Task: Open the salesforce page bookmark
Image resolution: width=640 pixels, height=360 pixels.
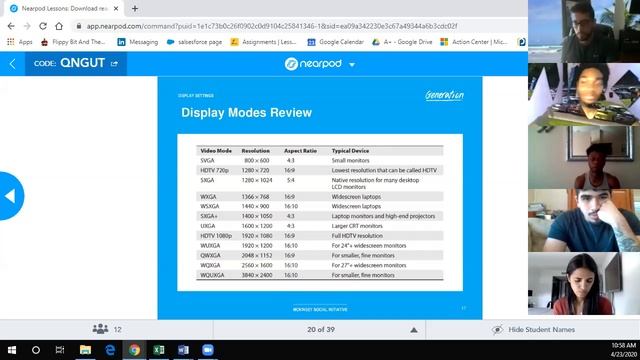Action: coord(194,42)
